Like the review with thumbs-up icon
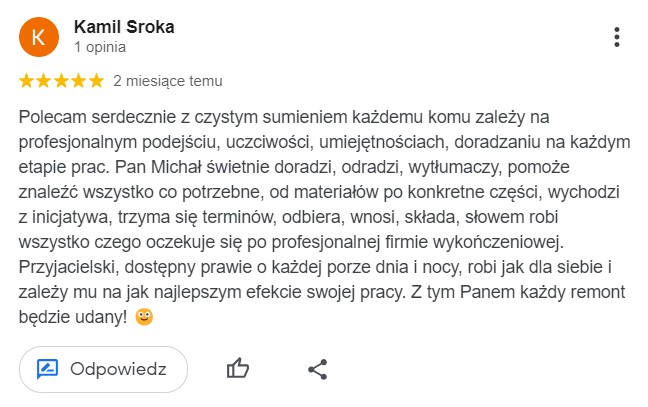The image size is (648, 407). pyautogui.click(x=237, y=369)
